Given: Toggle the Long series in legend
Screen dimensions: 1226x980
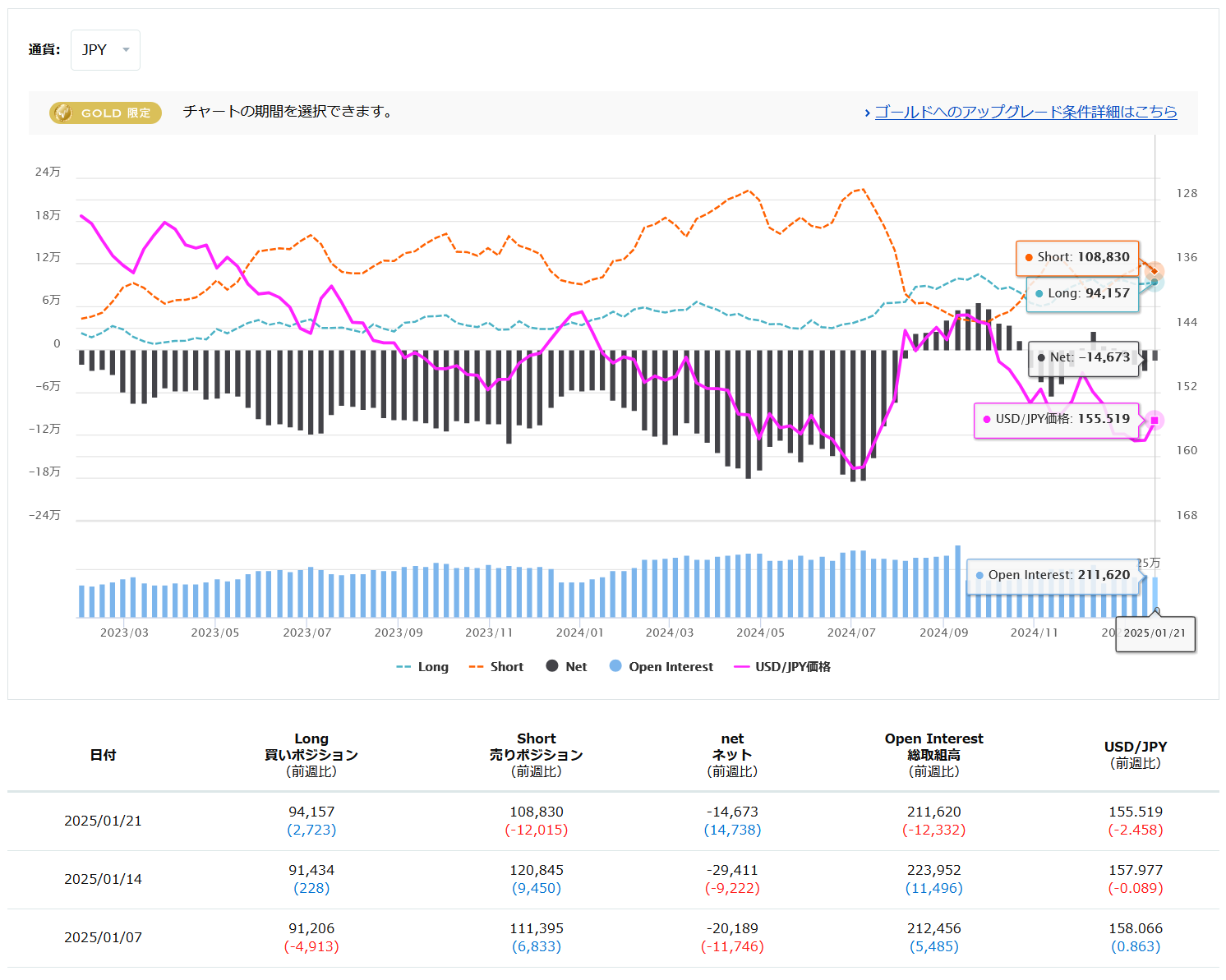Looking at the screenshot, I should click(x=422, y=667).
